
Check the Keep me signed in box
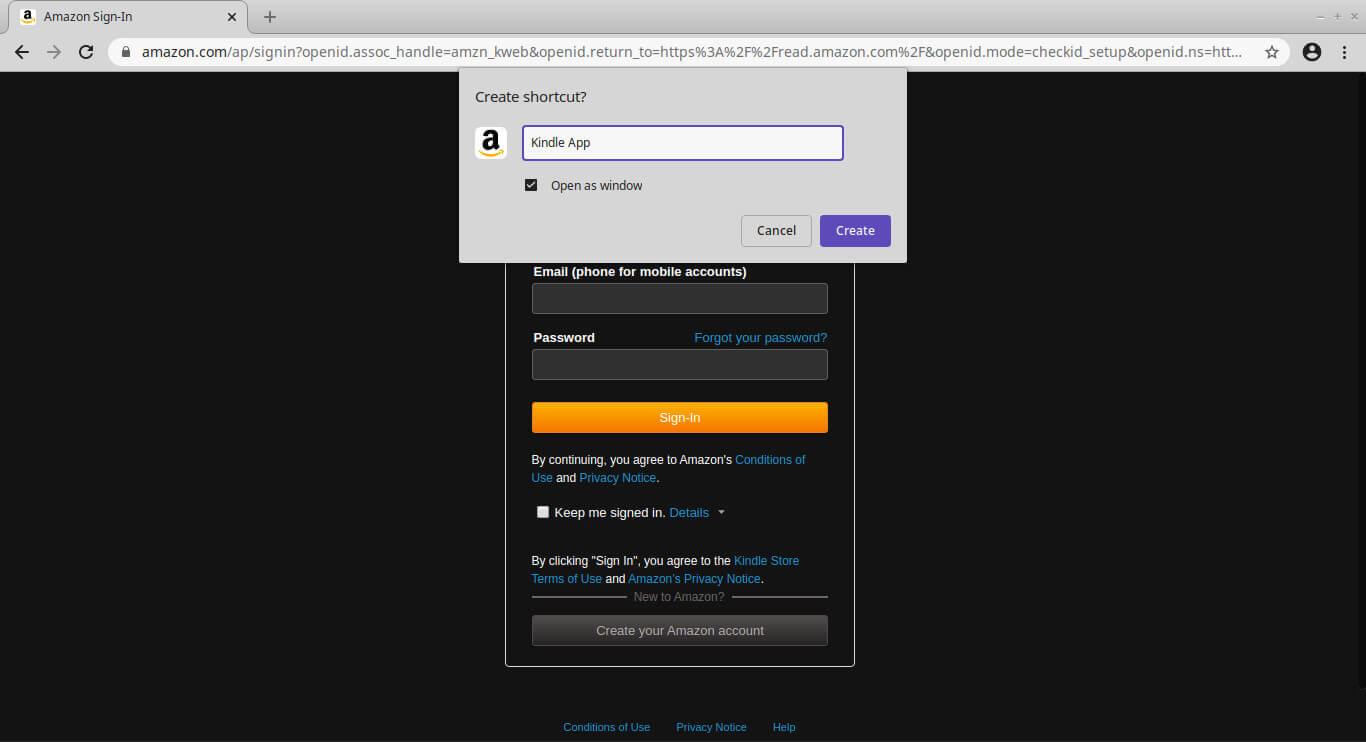pos(543,512)
